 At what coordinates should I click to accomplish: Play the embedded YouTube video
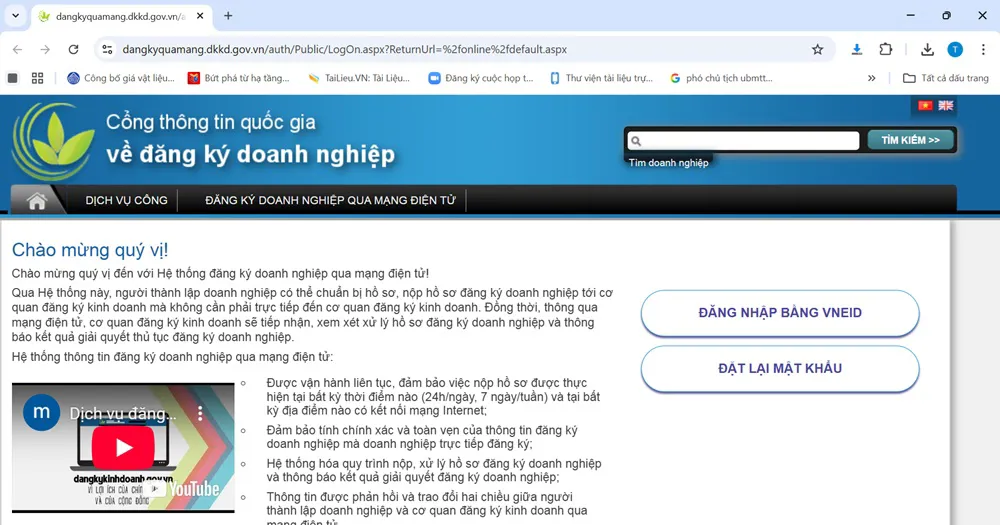pyautogui.click(x=123, y=449)
